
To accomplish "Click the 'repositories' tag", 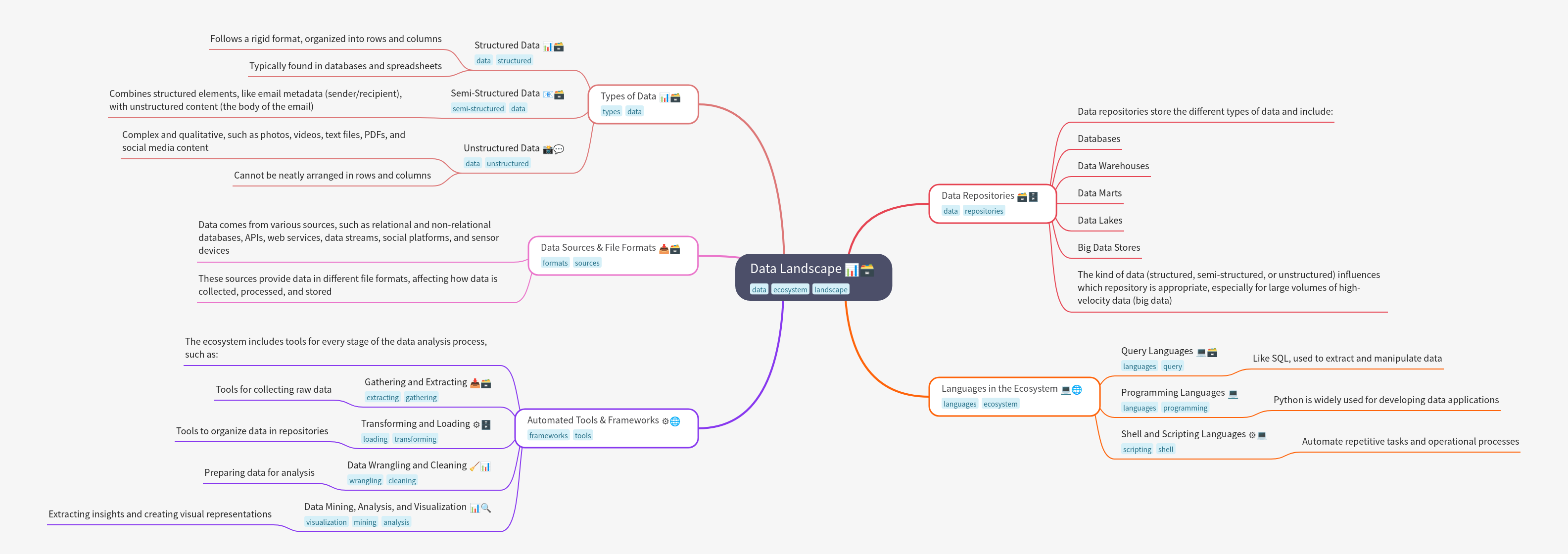I will click(984, 211).
